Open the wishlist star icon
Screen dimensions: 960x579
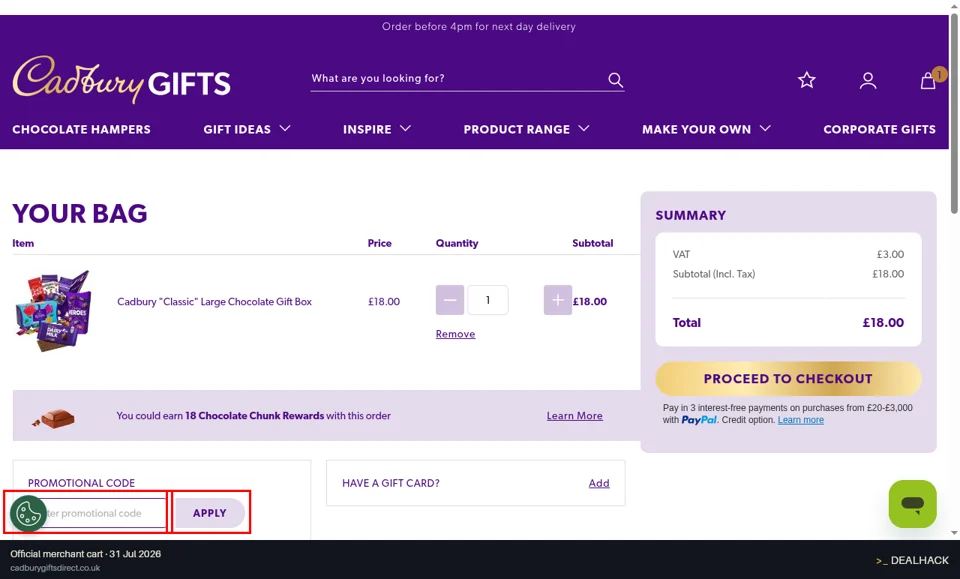point(807,80)
